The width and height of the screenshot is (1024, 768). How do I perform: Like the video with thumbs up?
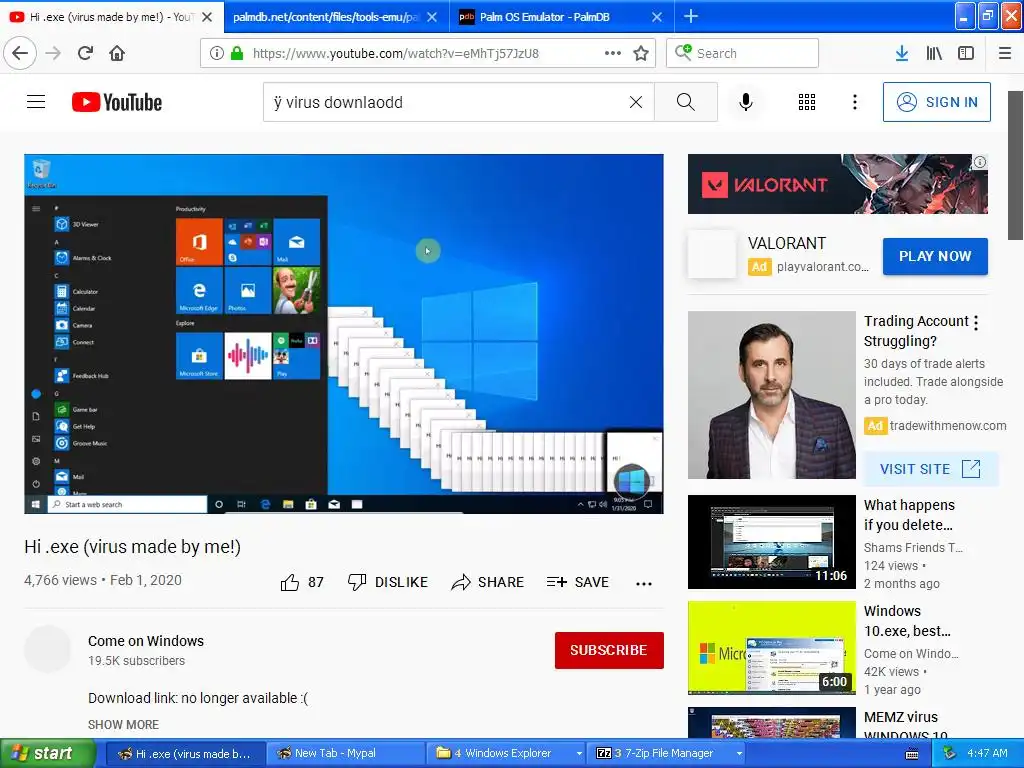[x=302, y=582]
